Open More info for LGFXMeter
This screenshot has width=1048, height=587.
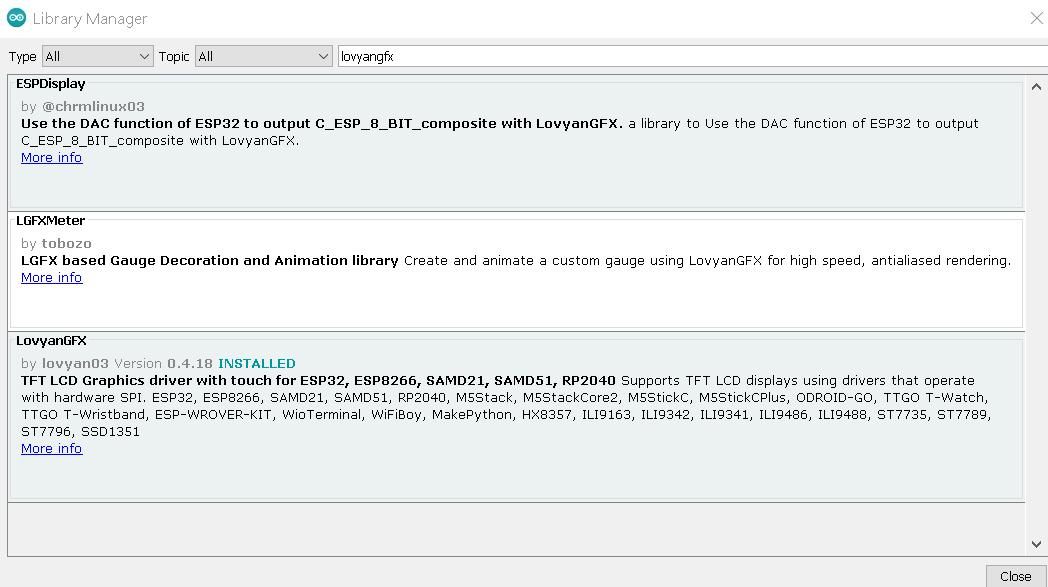51,277
